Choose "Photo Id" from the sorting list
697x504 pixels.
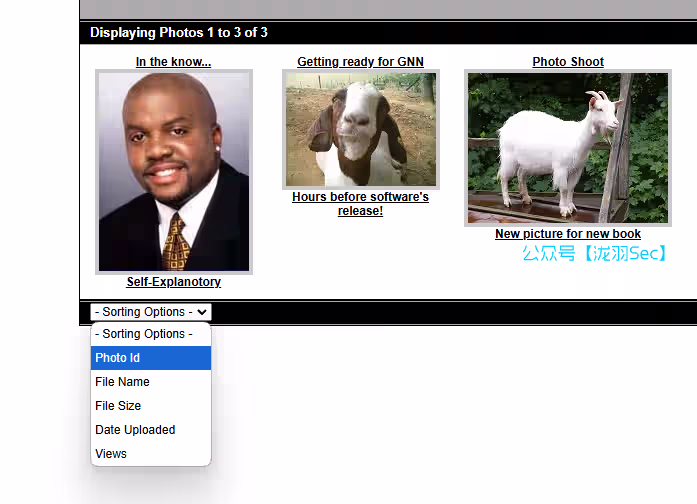(150, 358)
